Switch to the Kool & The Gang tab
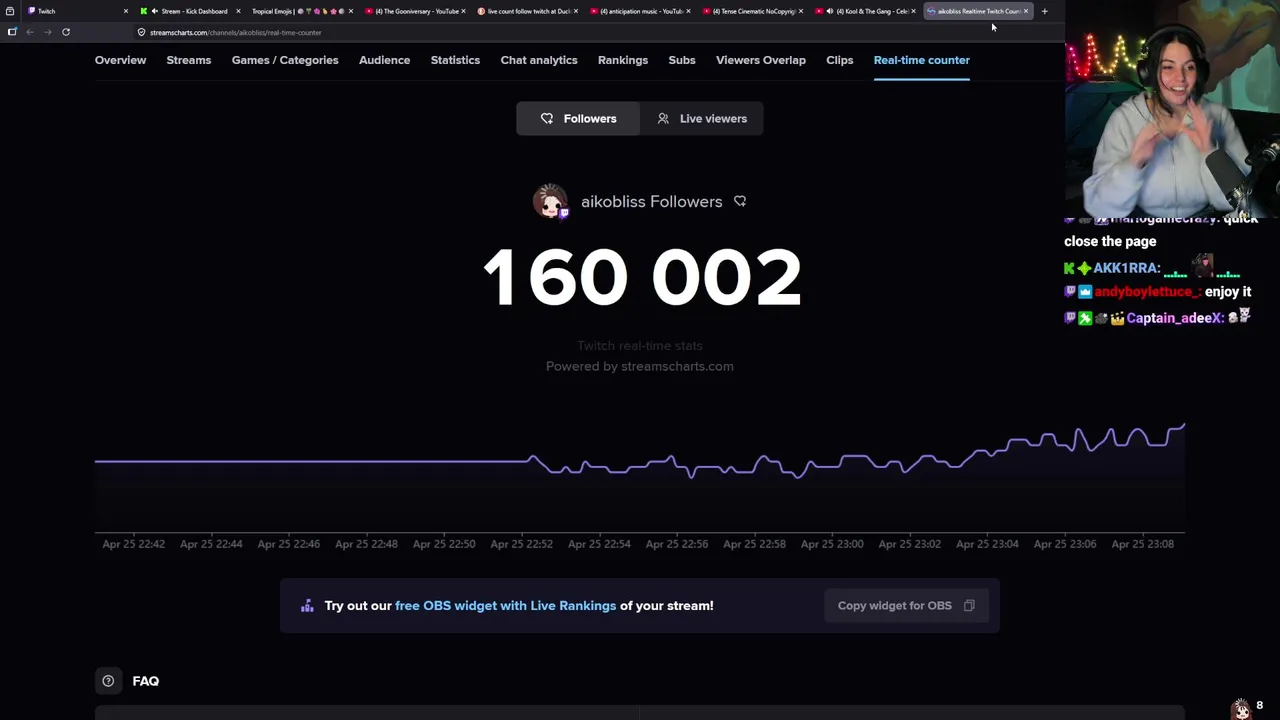This screenshot has width=1280, height=720. (x=866, y=11)
